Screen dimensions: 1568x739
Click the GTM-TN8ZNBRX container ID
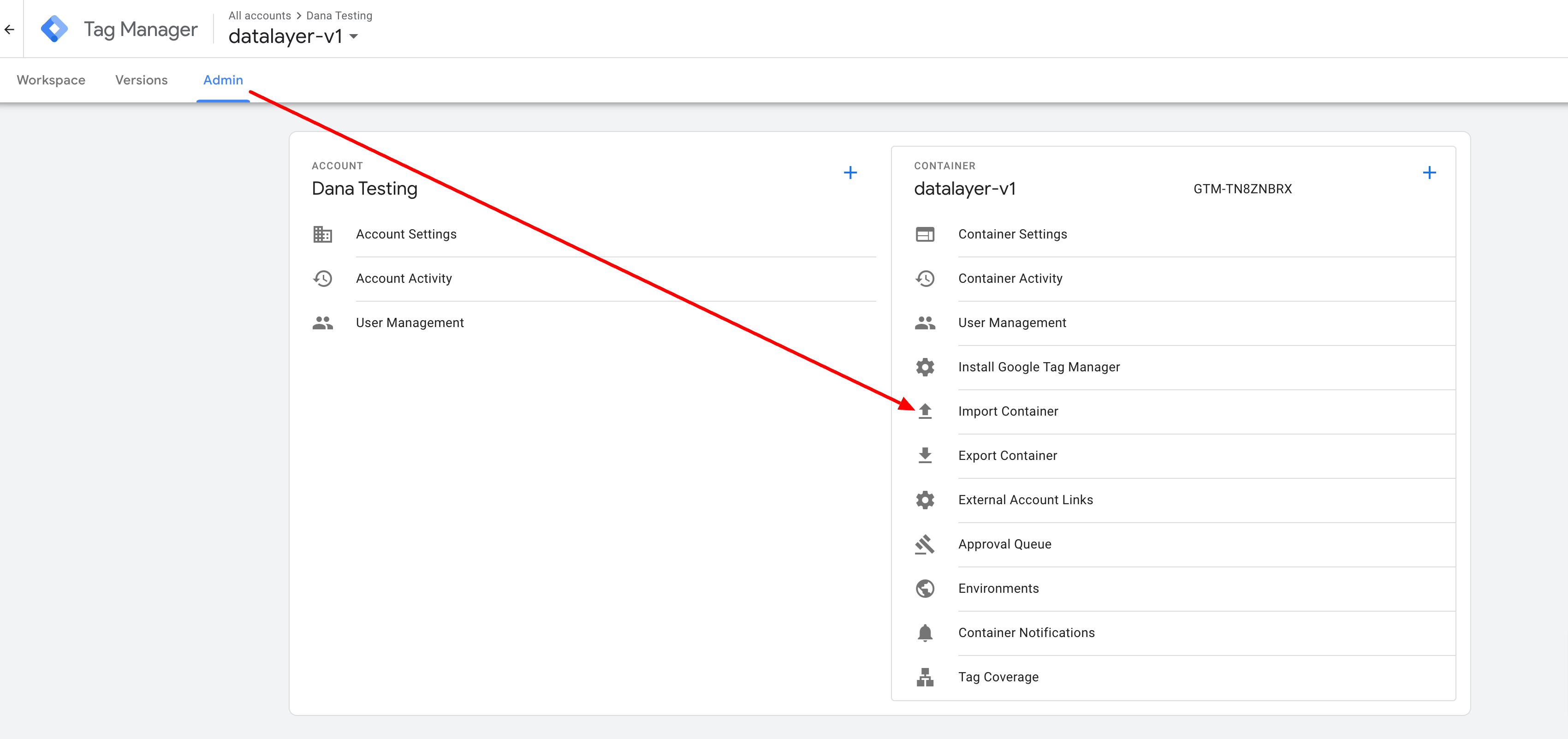(1242, 189)
